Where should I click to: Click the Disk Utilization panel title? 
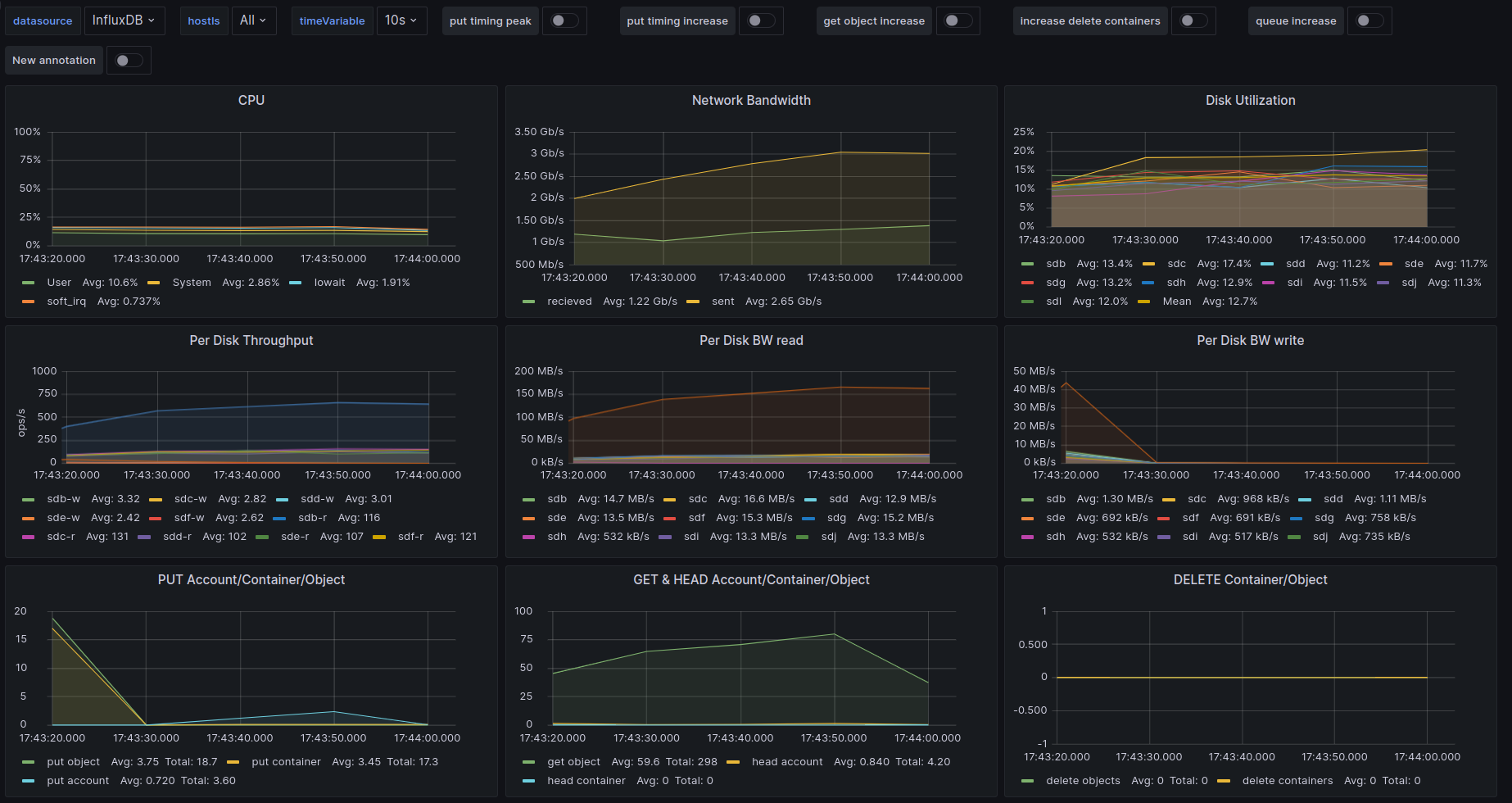tap(1250, 100)
